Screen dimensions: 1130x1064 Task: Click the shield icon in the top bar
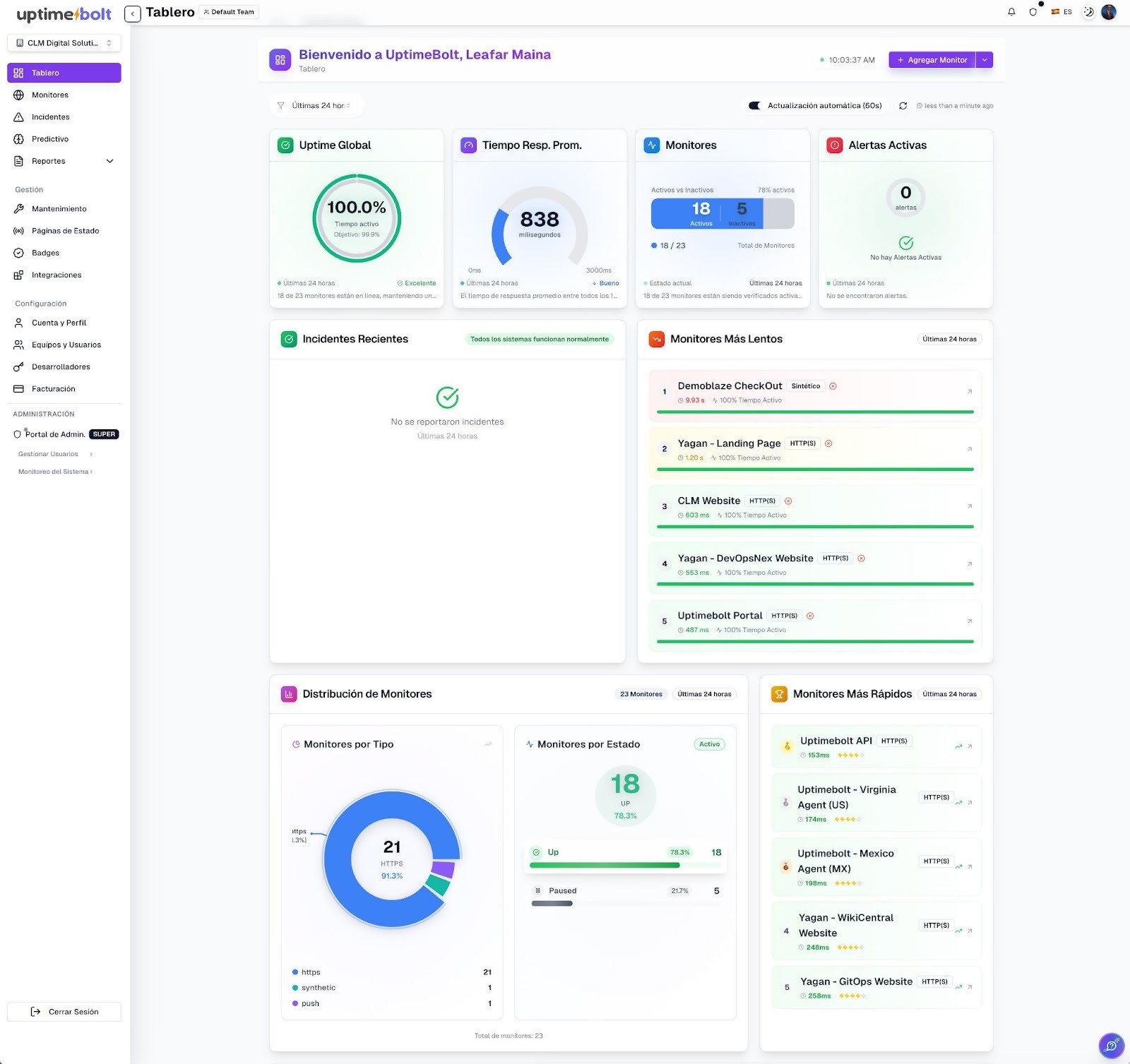click(x=1033, y=12)
